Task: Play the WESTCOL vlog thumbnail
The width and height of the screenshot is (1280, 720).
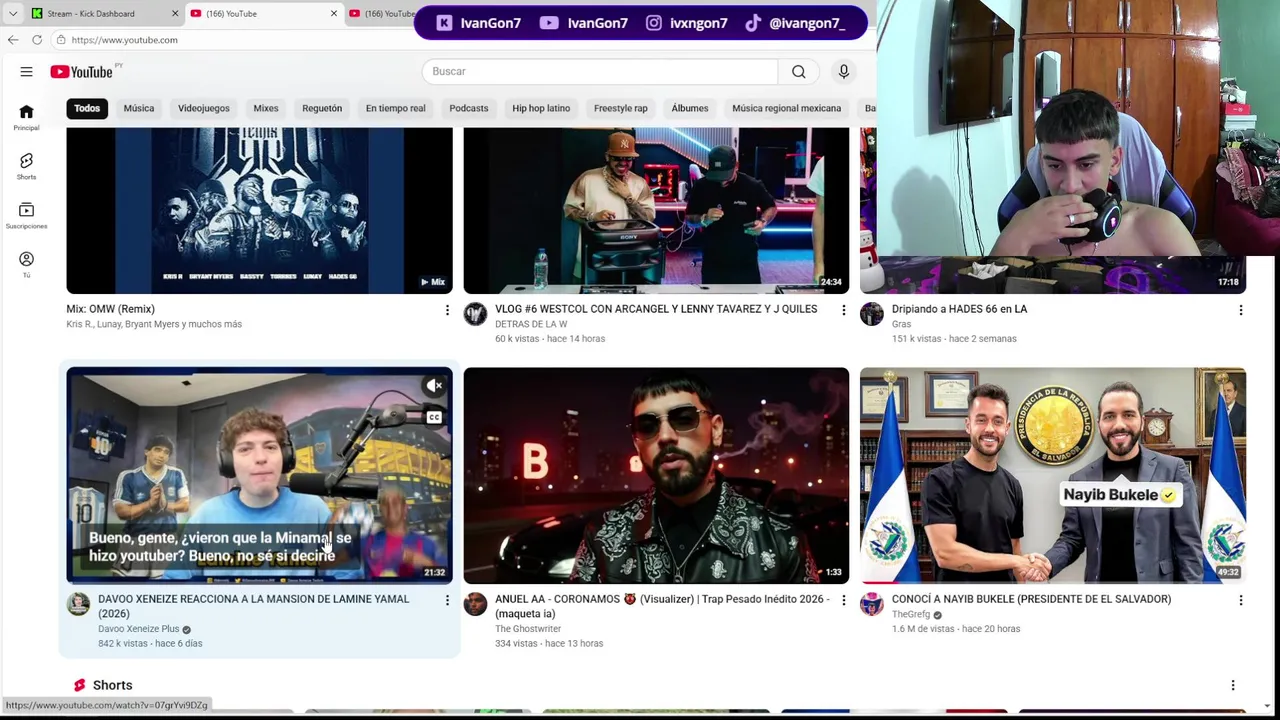Action: click(656, 210)
